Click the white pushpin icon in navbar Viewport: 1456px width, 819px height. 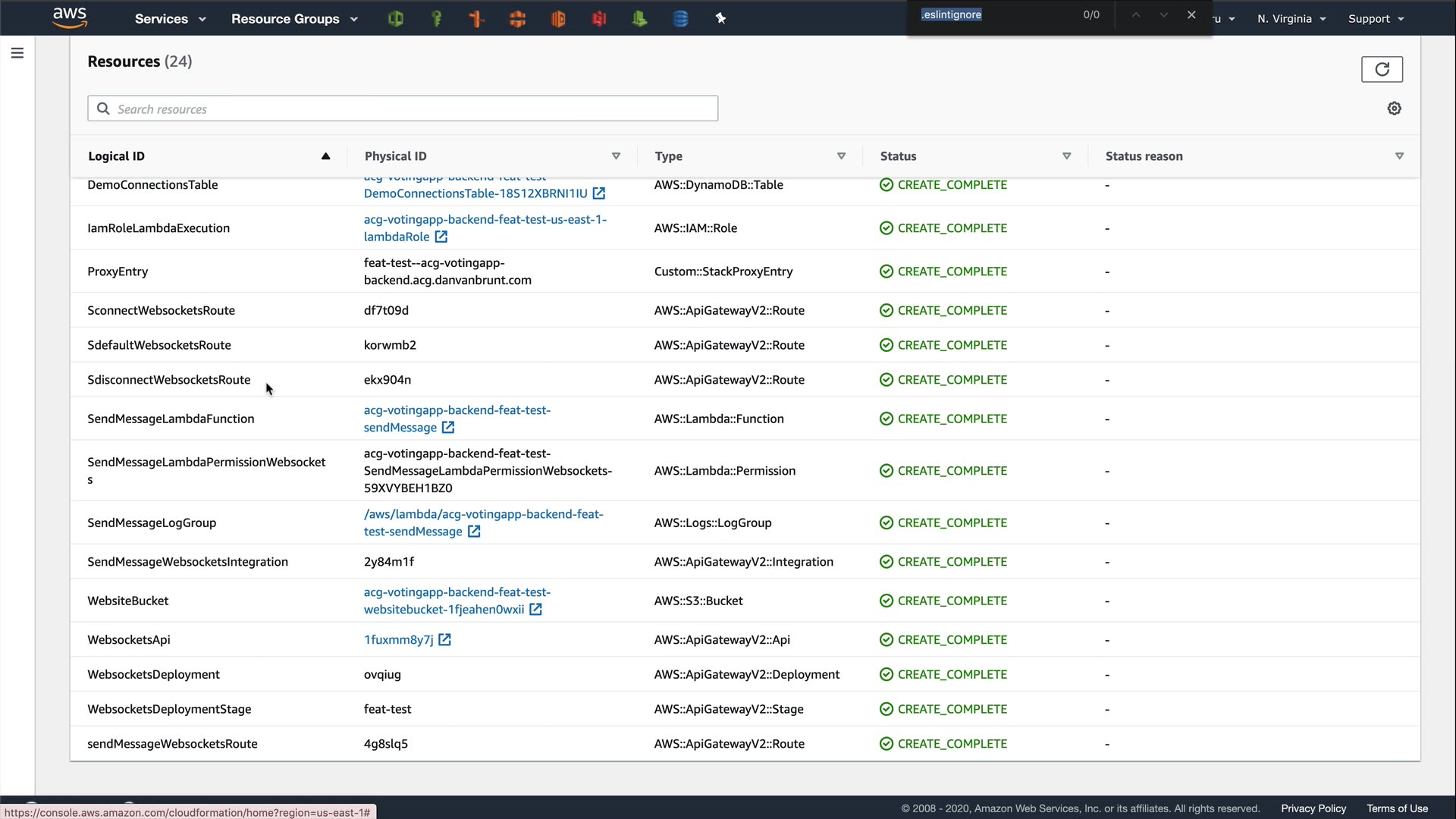tap(720, 19)
